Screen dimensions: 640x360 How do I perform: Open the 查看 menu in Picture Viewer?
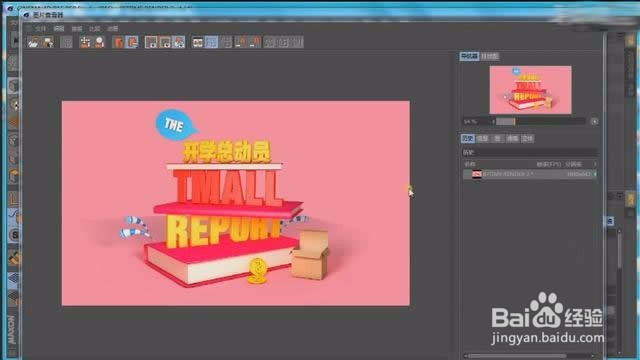point(77,29)
